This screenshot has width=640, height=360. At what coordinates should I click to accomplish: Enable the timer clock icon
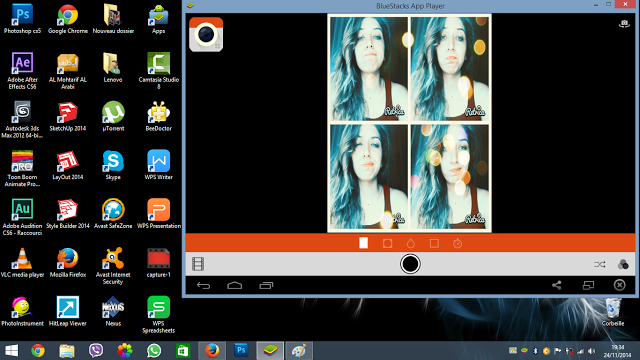tap(458, 244)
